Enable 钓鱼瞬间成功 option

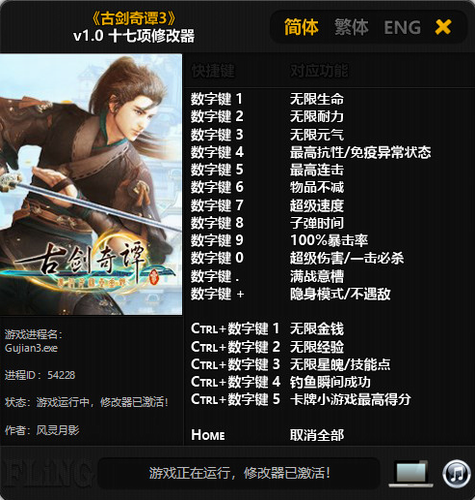[x=330, y=382]
